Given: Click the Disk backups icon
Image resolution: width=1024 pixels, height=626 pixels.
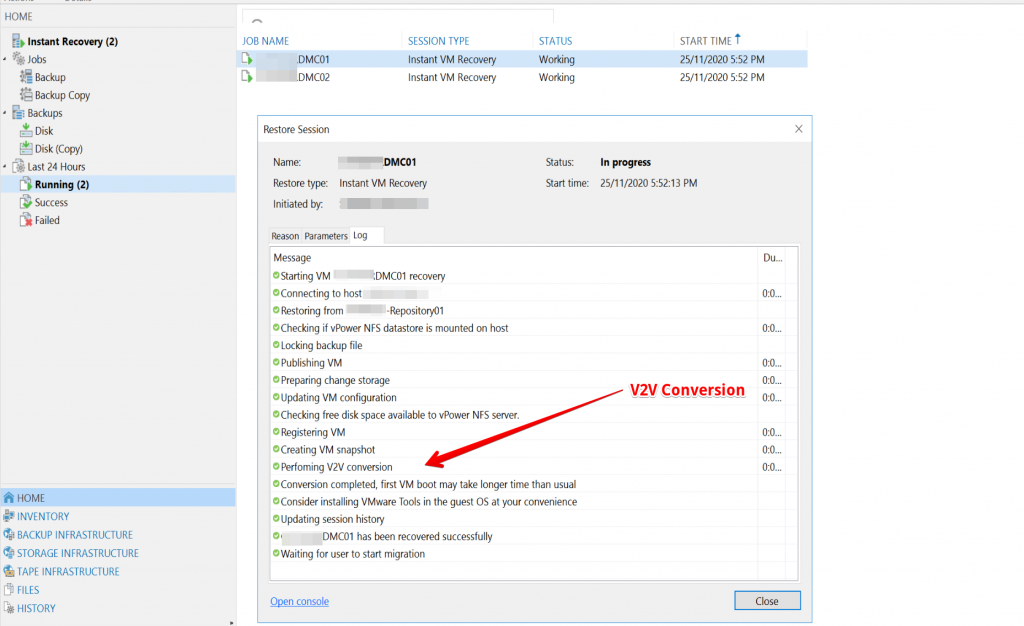Looking at the screenshot, I should point(26,130).
